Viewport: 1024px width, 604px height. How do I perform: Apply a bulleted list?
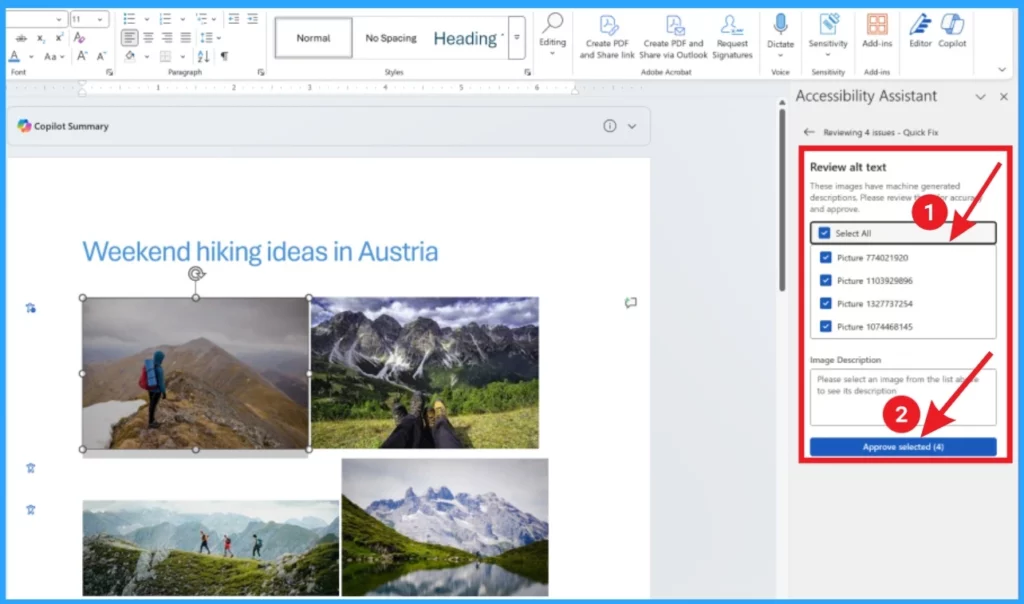[x=129, y=19]
